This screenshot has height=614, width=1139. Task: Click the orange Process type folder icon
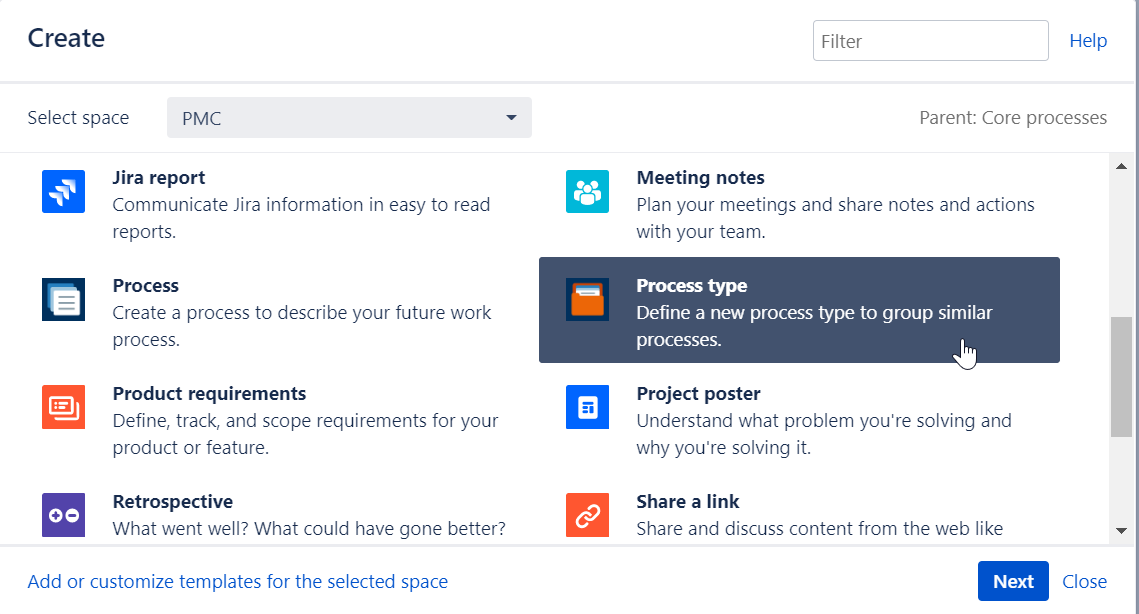tap(587, 299)
